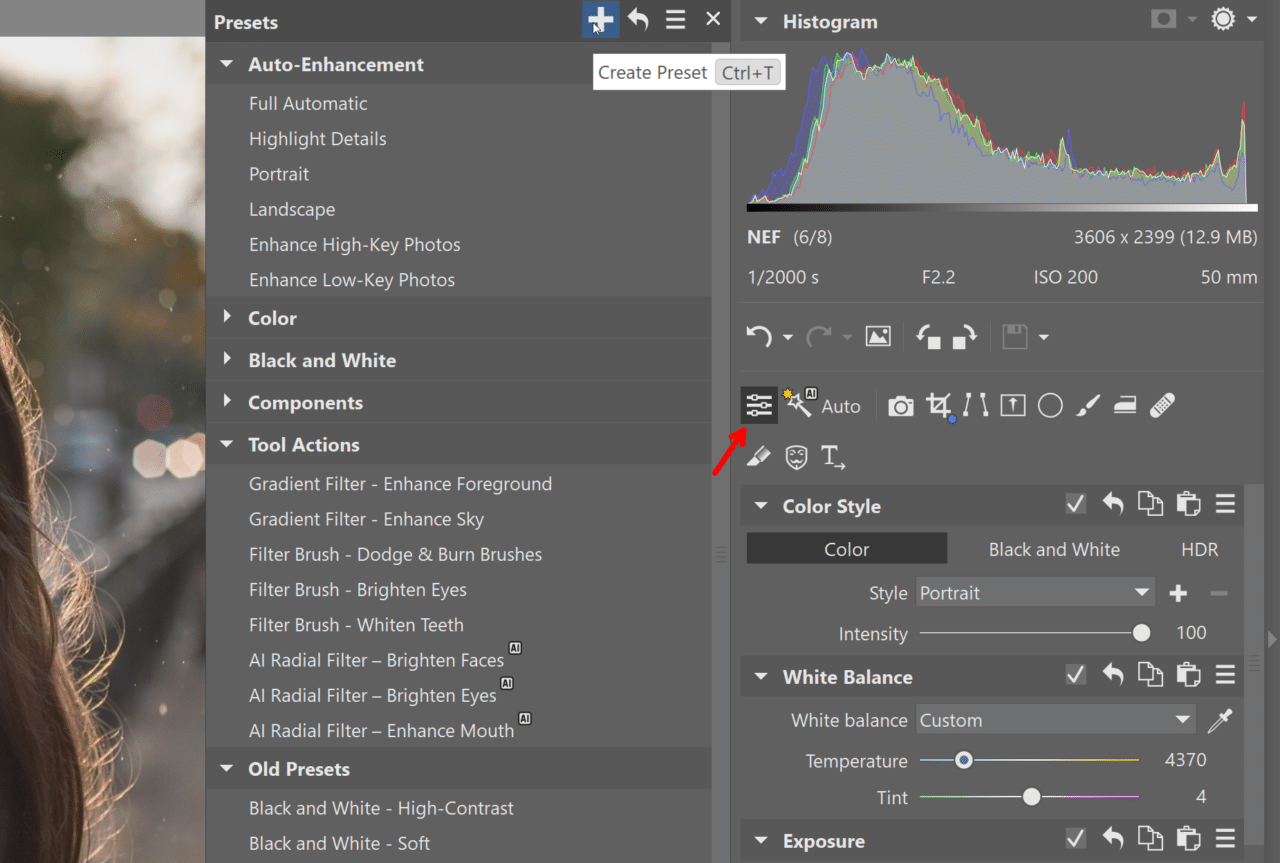1280x863 pixels.
Task: Disable the White Balance section checkbox
Action: (x=1075, y=674)
